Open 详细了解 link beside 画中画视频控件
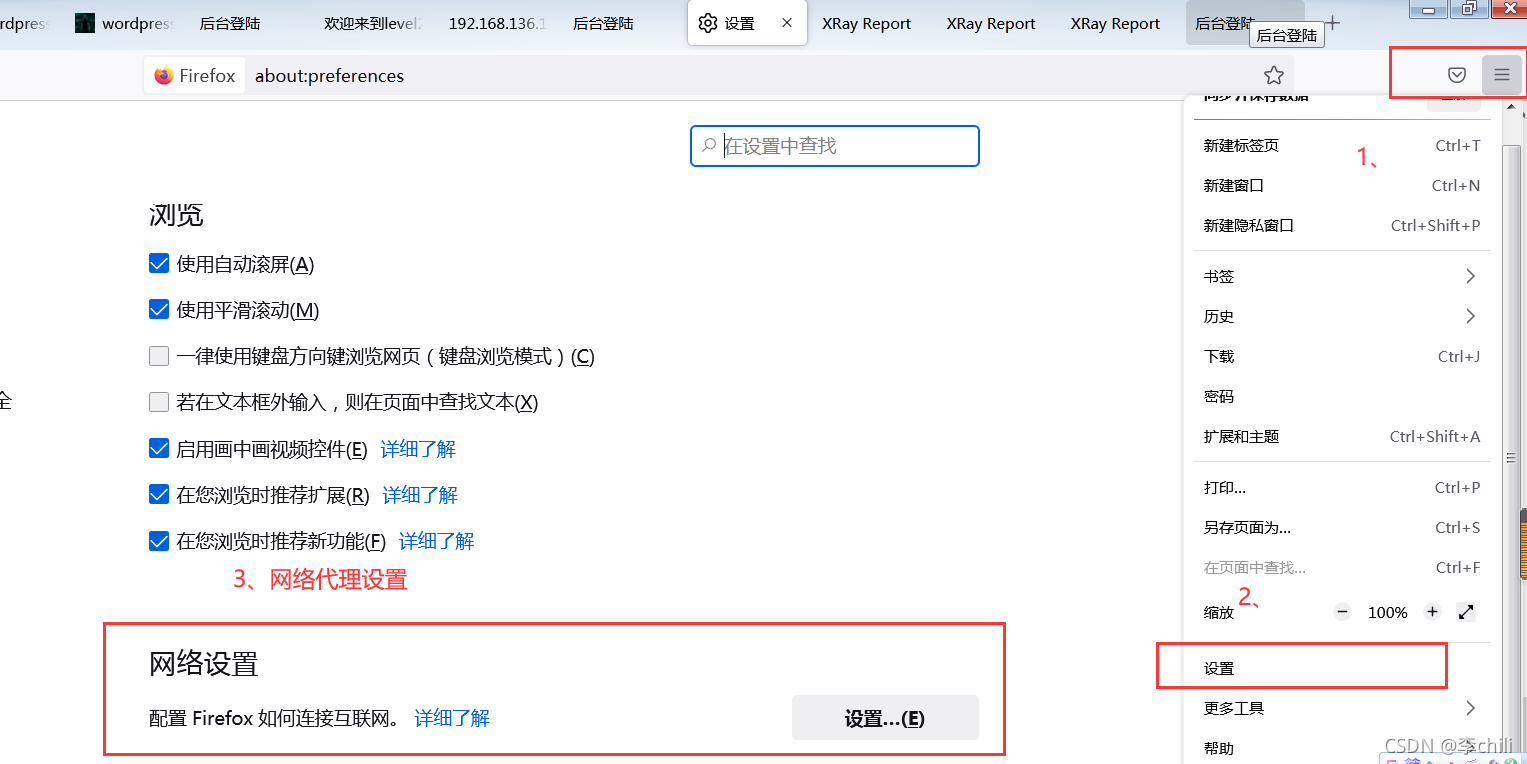The image size is (1527, 764). tap(418, 449)
